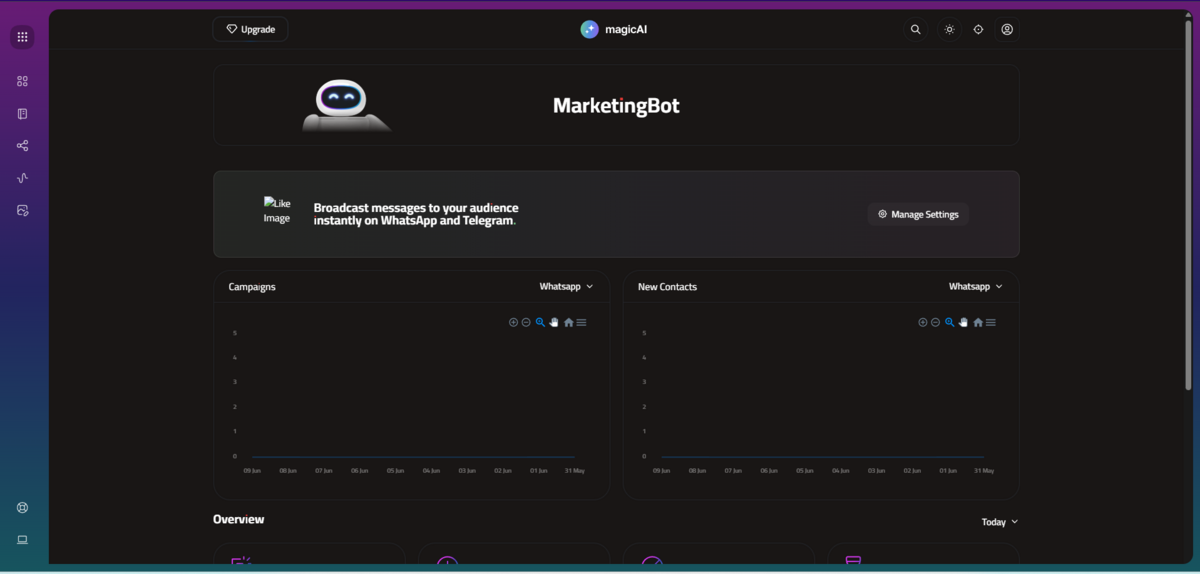Click the page vertical scrollbar
Image resolution: width=1200 pixels, height=574 pixels.
tap(1188, 205)
